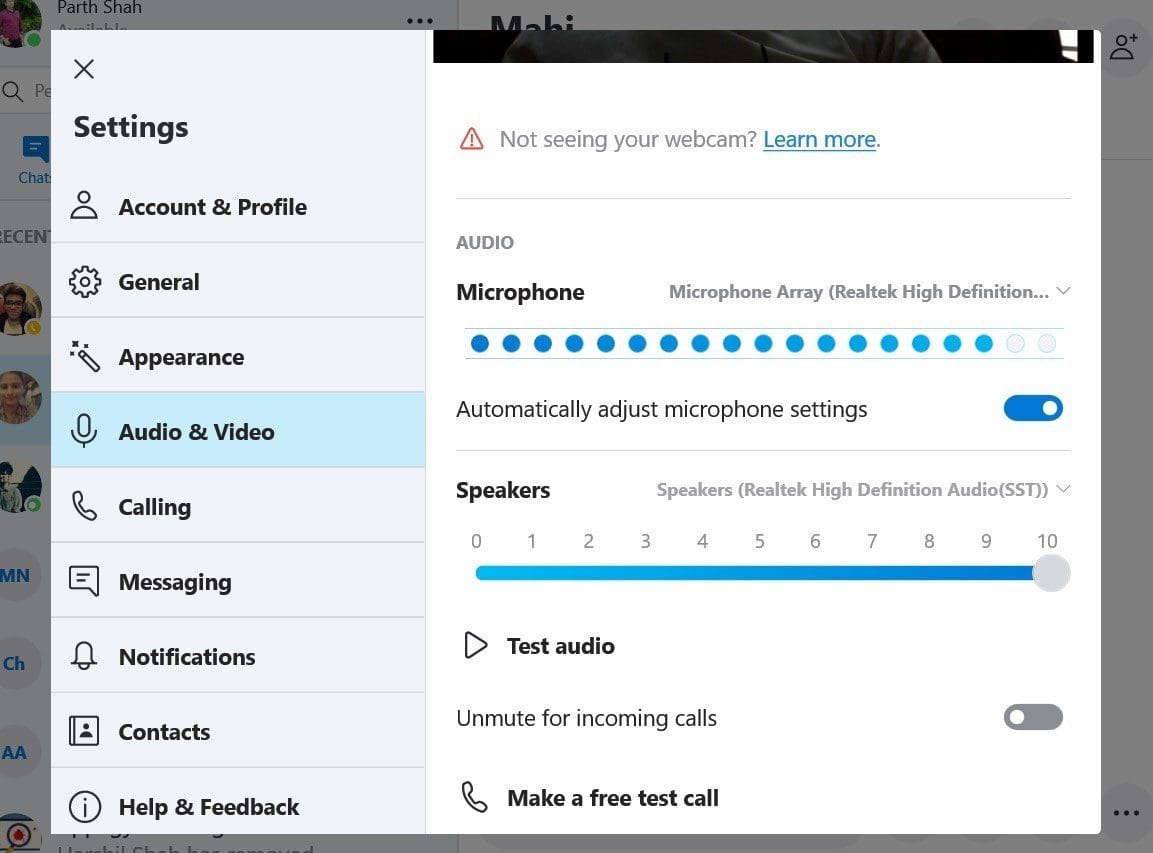Screen dimensions: 1153x853
Task: Click the Test audio play icon
Action: tap(475, 646)
